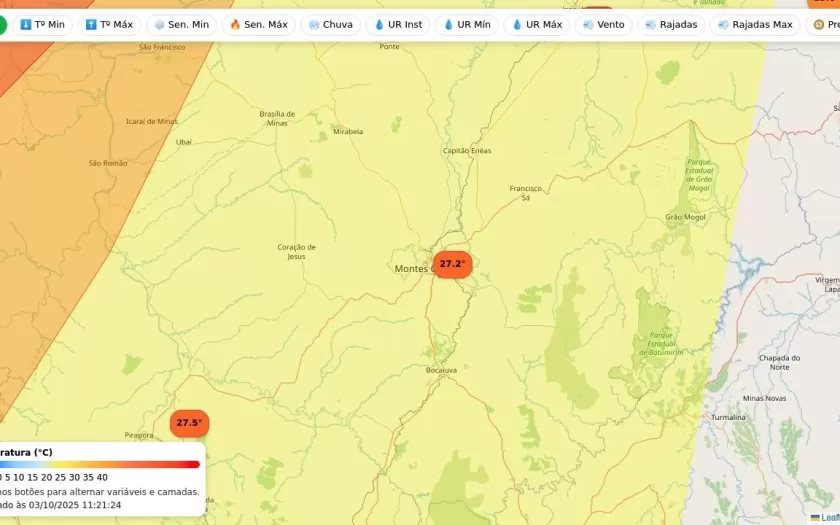
Task: Show the Sen. Min thermal sensation layer
Action: coord(181,24)
